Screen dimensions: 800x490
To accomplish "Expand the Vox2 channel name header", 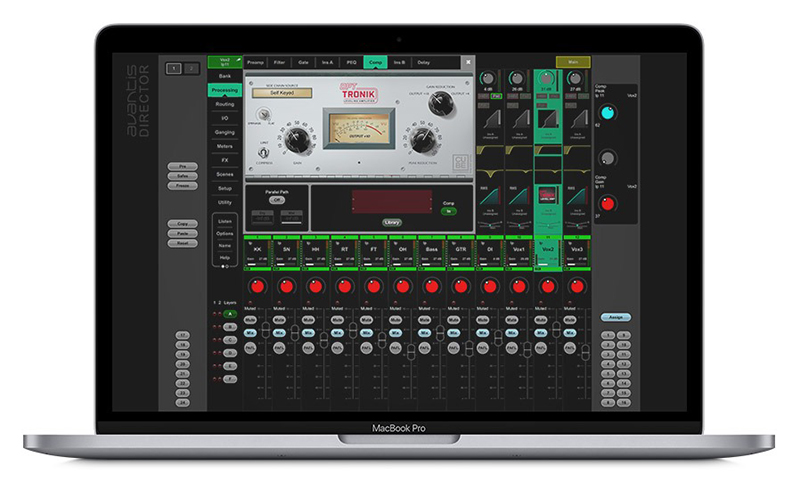I will tap(547, 248).
